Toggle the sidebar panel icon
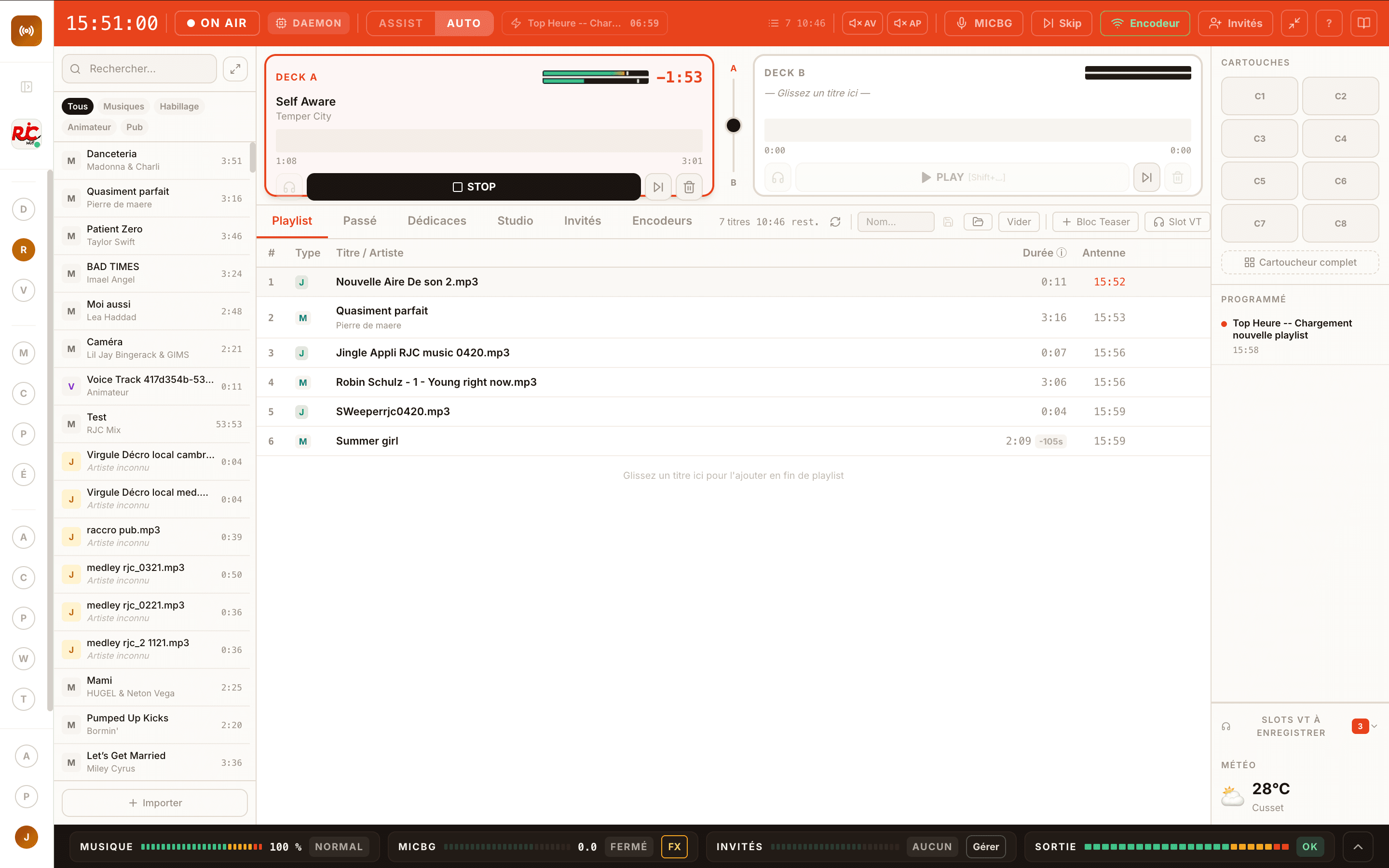1389x868 pixels. (x=27, y=87)
